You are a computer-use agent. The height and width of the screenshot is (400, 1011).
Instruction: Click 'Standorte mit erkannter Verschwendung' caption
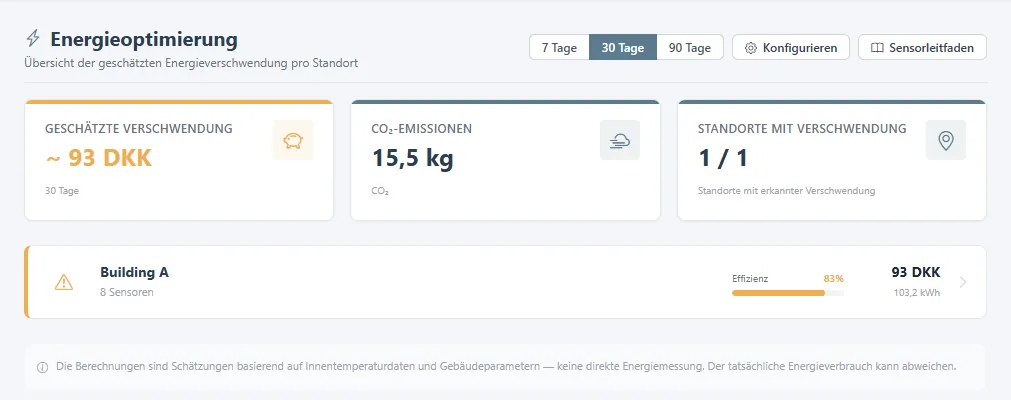coord(786,191)
